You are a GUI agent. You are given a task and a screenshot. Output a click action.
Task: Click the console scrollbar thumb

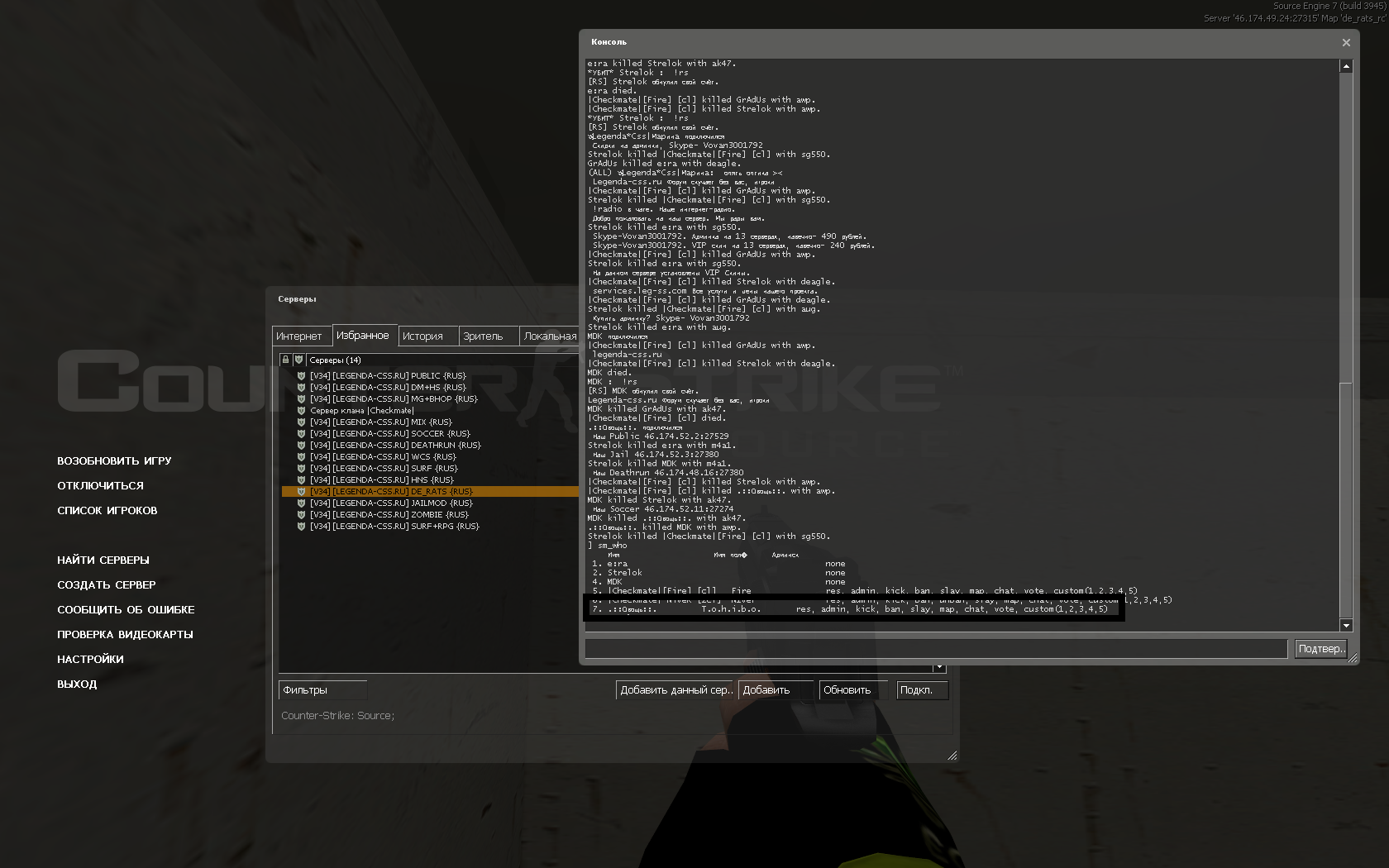pyautogui.click(x=1346, y=500)
